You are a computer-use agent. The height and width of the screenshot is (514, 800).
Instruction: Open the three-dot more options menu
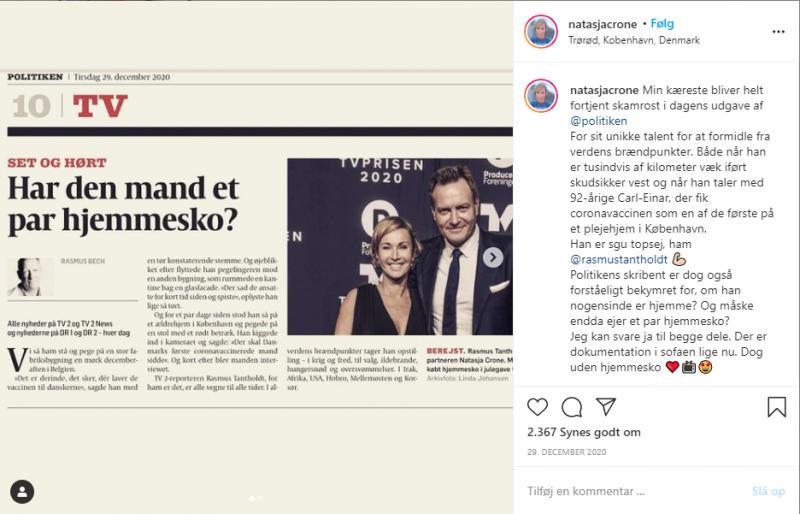pos(779,32)
